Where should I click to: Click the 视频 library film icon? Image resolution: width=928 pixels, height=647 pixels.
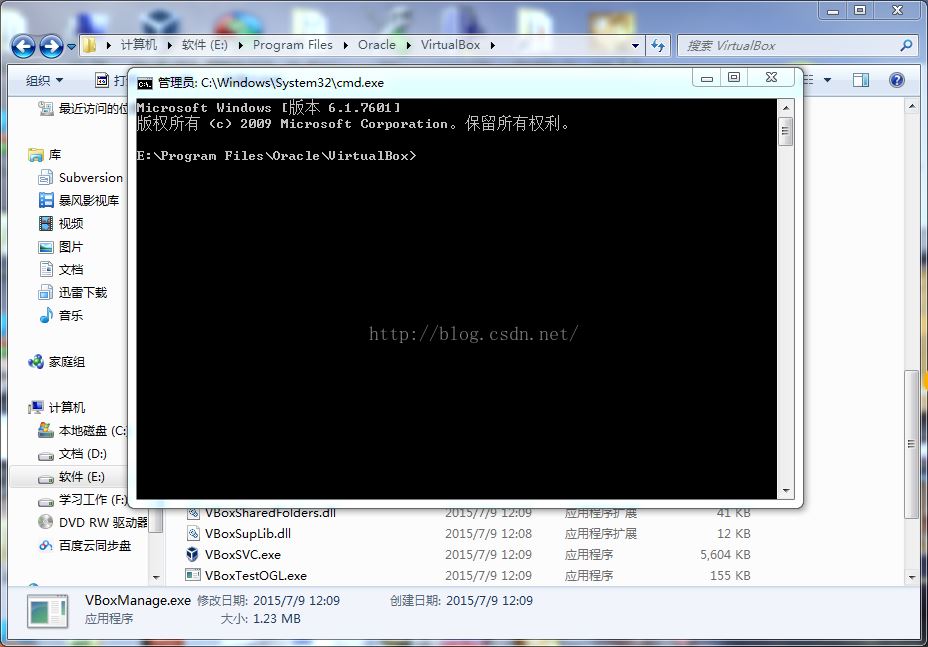[46, 224]
